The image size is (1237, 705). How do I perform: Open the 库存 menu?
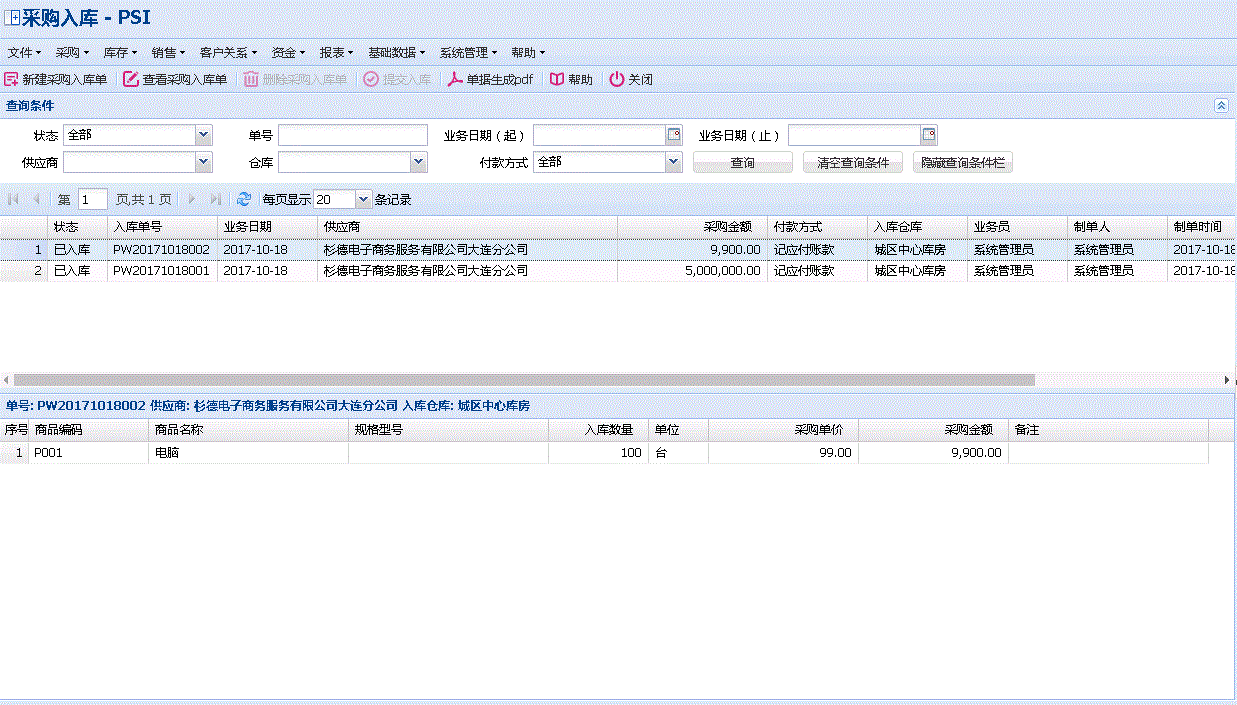click(x=120, y=52)
